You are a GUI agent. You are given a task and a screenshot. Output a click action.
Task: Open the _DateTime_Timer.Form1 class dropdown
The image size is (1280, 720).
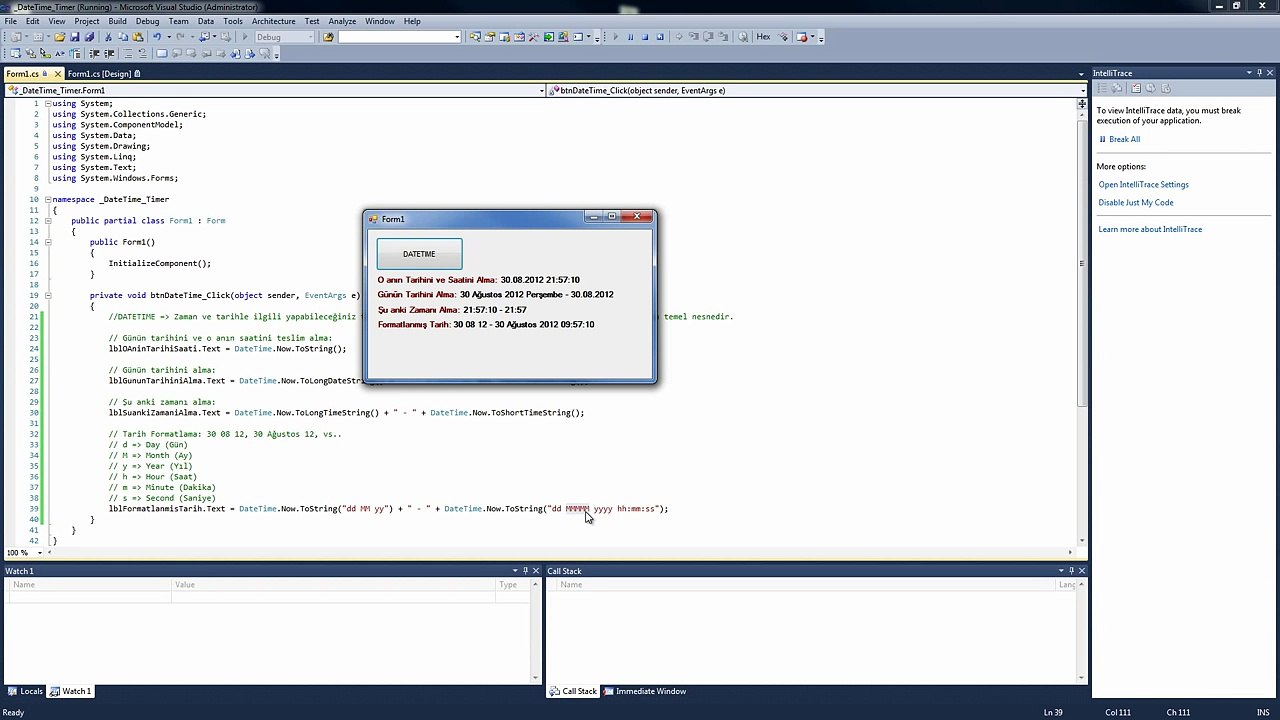[542, 90]
